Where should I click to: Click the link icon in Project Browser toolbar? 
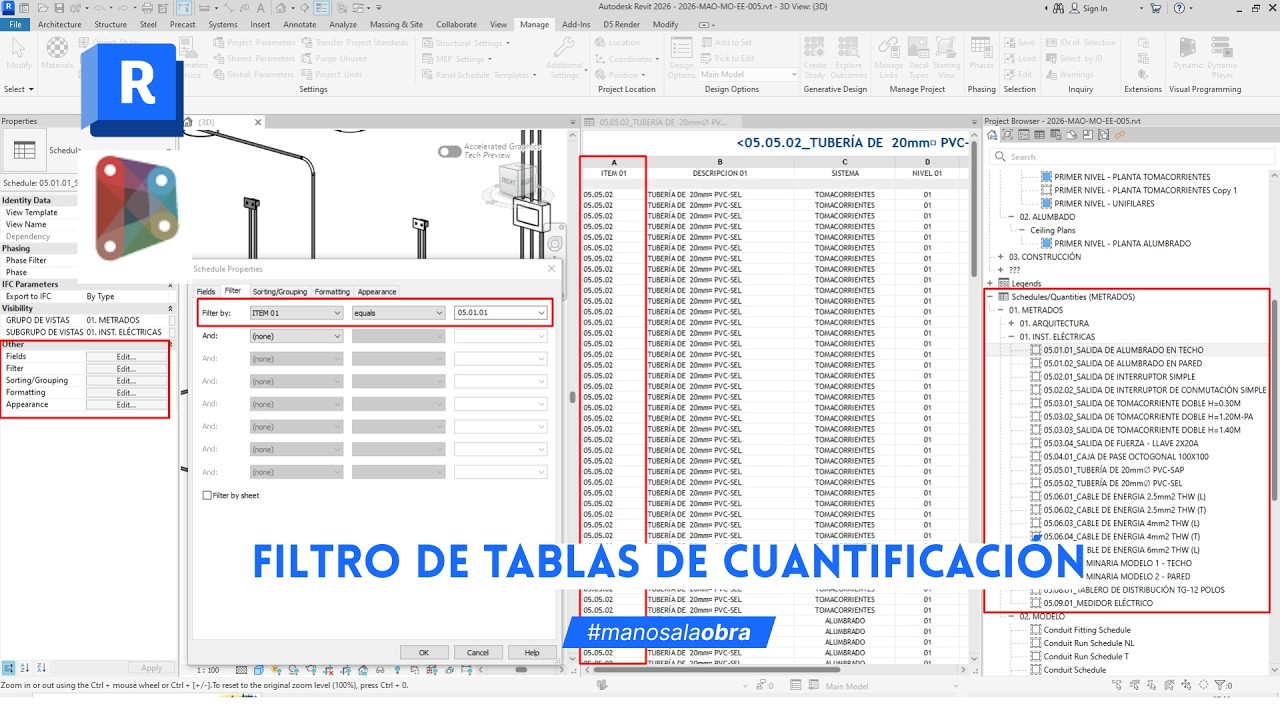pos(1119,134)
